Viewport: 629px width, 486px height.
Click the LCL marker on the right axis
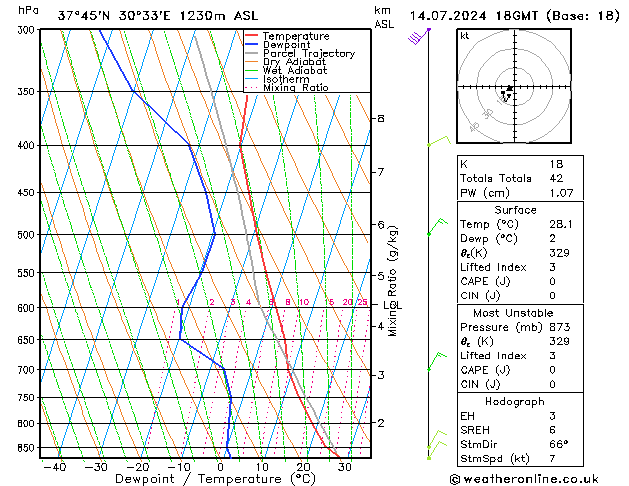click(393, 305)
